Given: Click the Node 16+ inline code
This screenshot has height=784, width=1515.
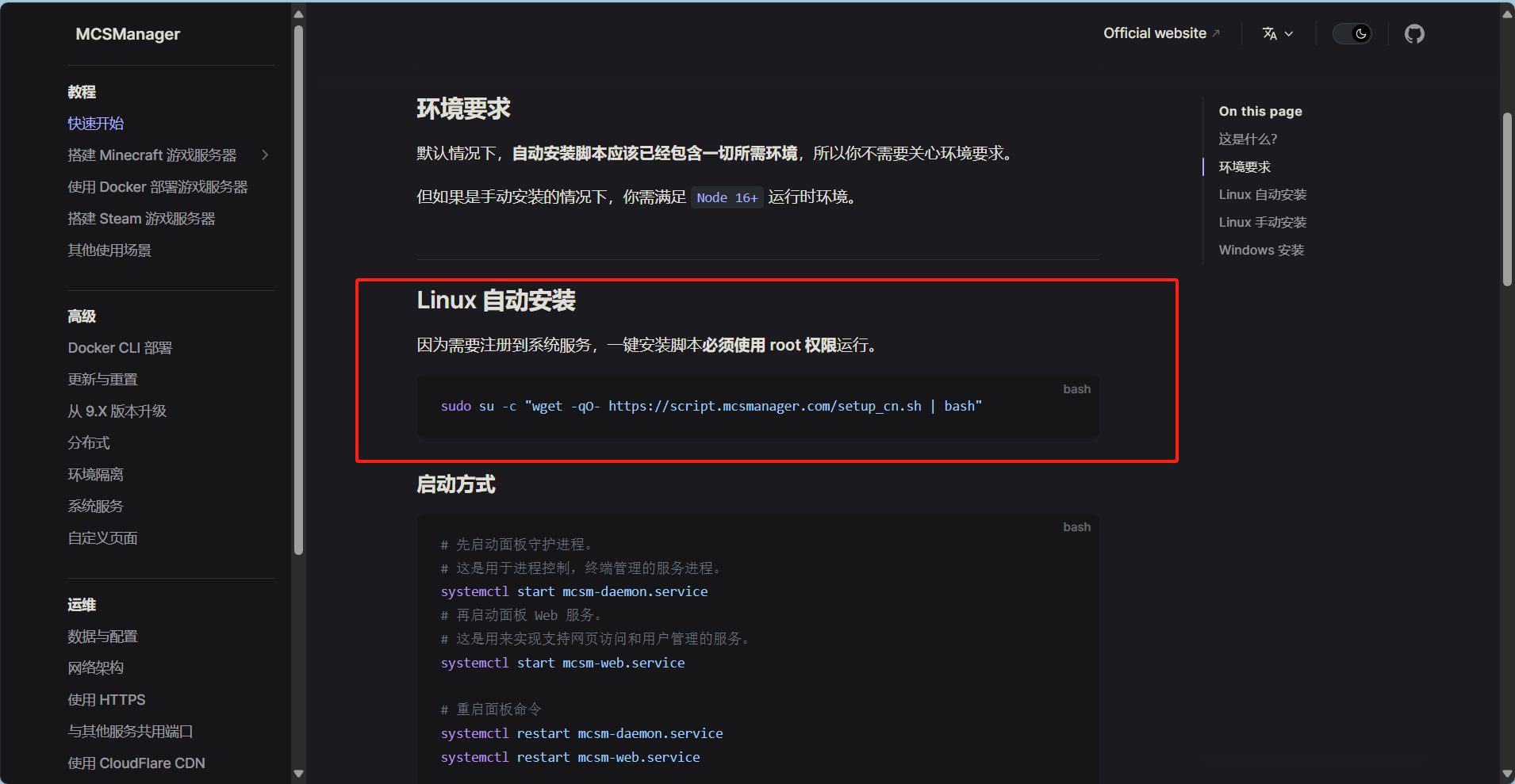Looking at the screenshot, I should pos(727,197).
